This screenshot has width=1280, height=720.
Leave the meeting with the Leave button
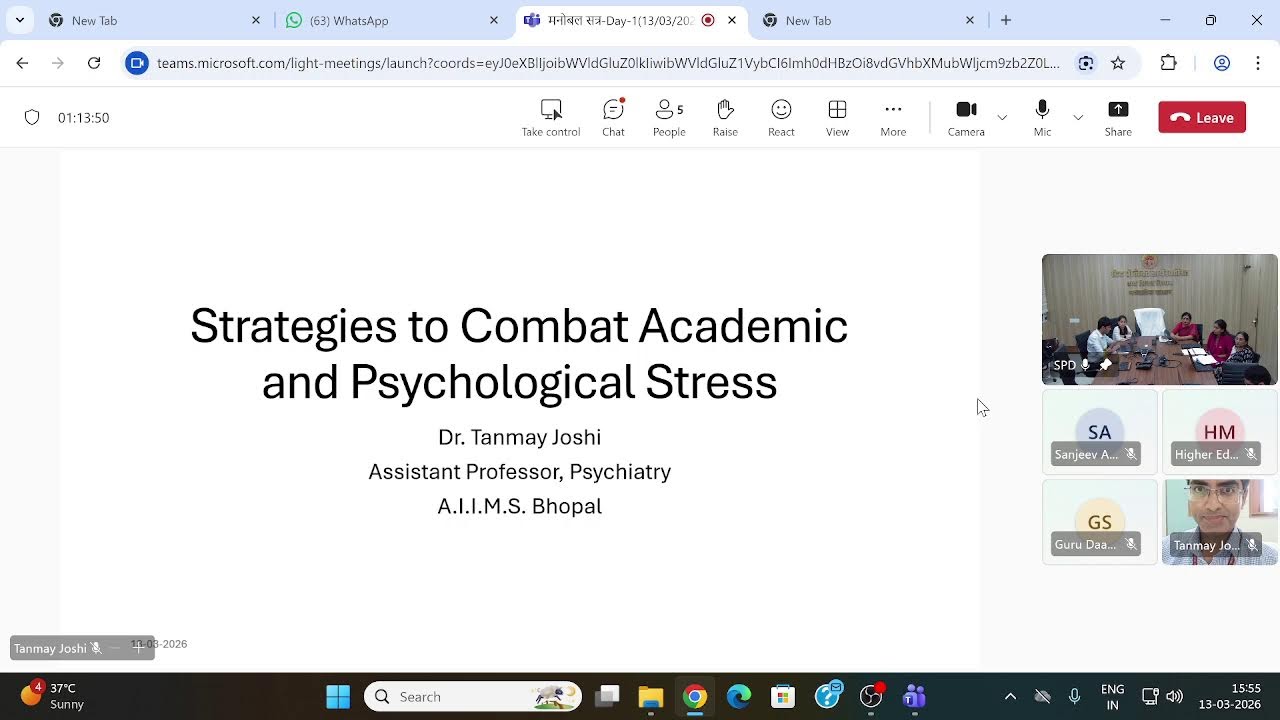click(x=1202, y=117)
